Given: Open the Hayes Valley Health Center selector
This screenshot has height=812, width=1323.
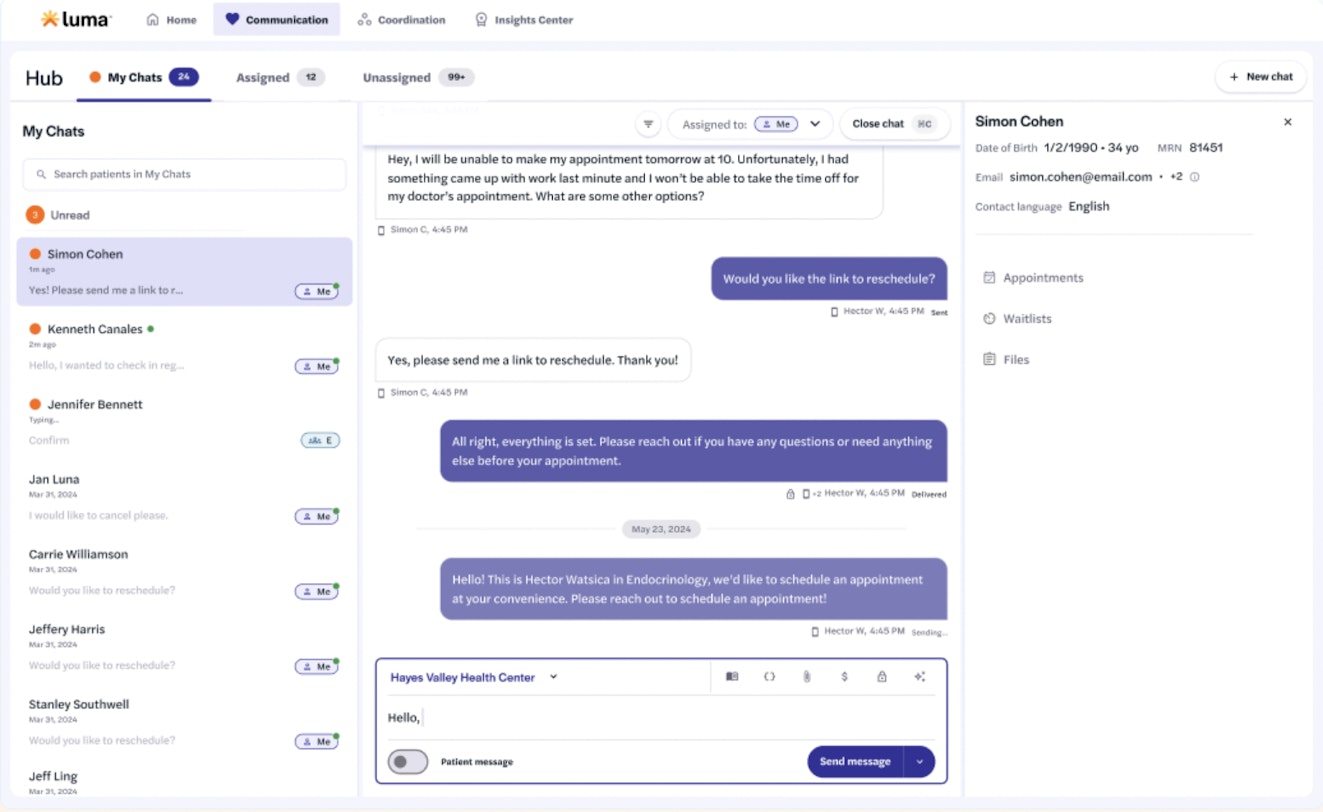Looking at the screenshot, I should 472,676.
